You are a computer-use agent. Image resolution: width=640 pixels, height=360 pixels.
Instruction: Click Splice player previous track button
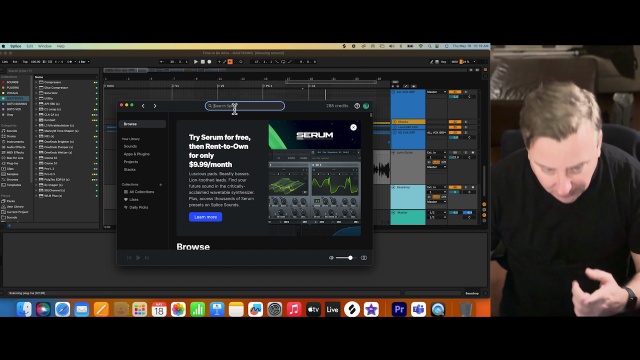point(129,258)
